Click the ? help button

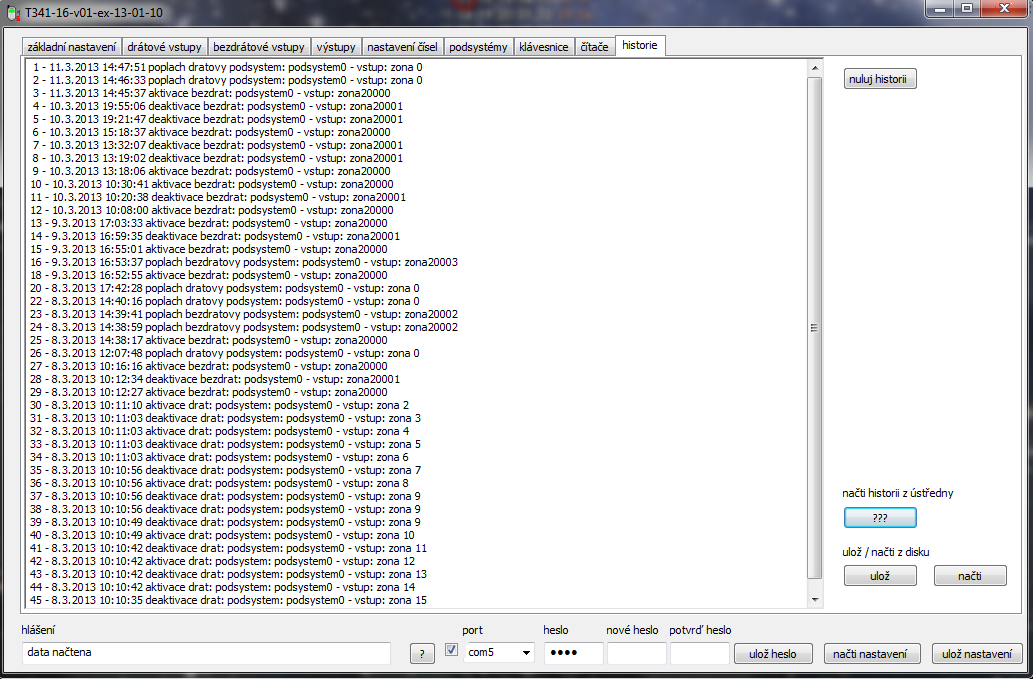click(x=422, y=654)
